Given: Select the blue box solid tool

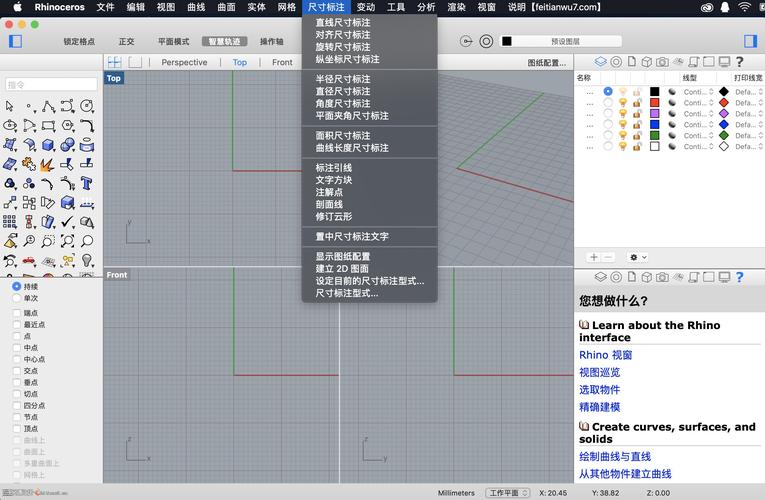Looking at the screenshot, I should [x=48, y=145].
